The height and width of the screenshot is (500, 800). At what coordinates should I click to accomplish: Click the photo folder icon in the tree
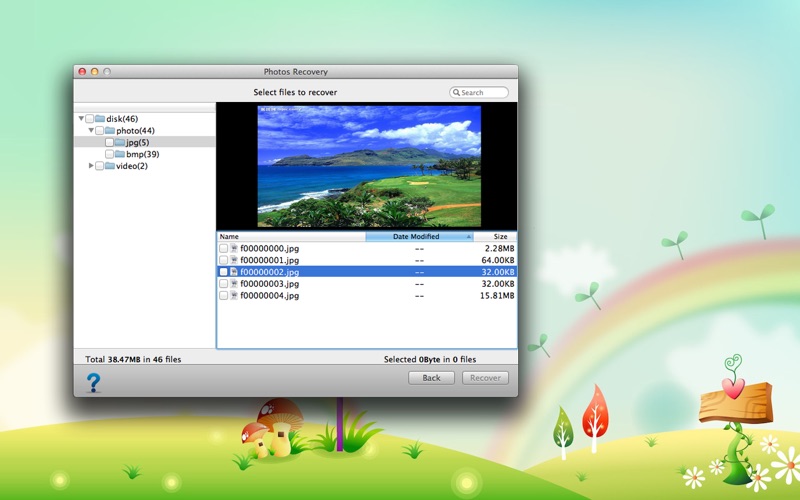(x=110, y=131)
